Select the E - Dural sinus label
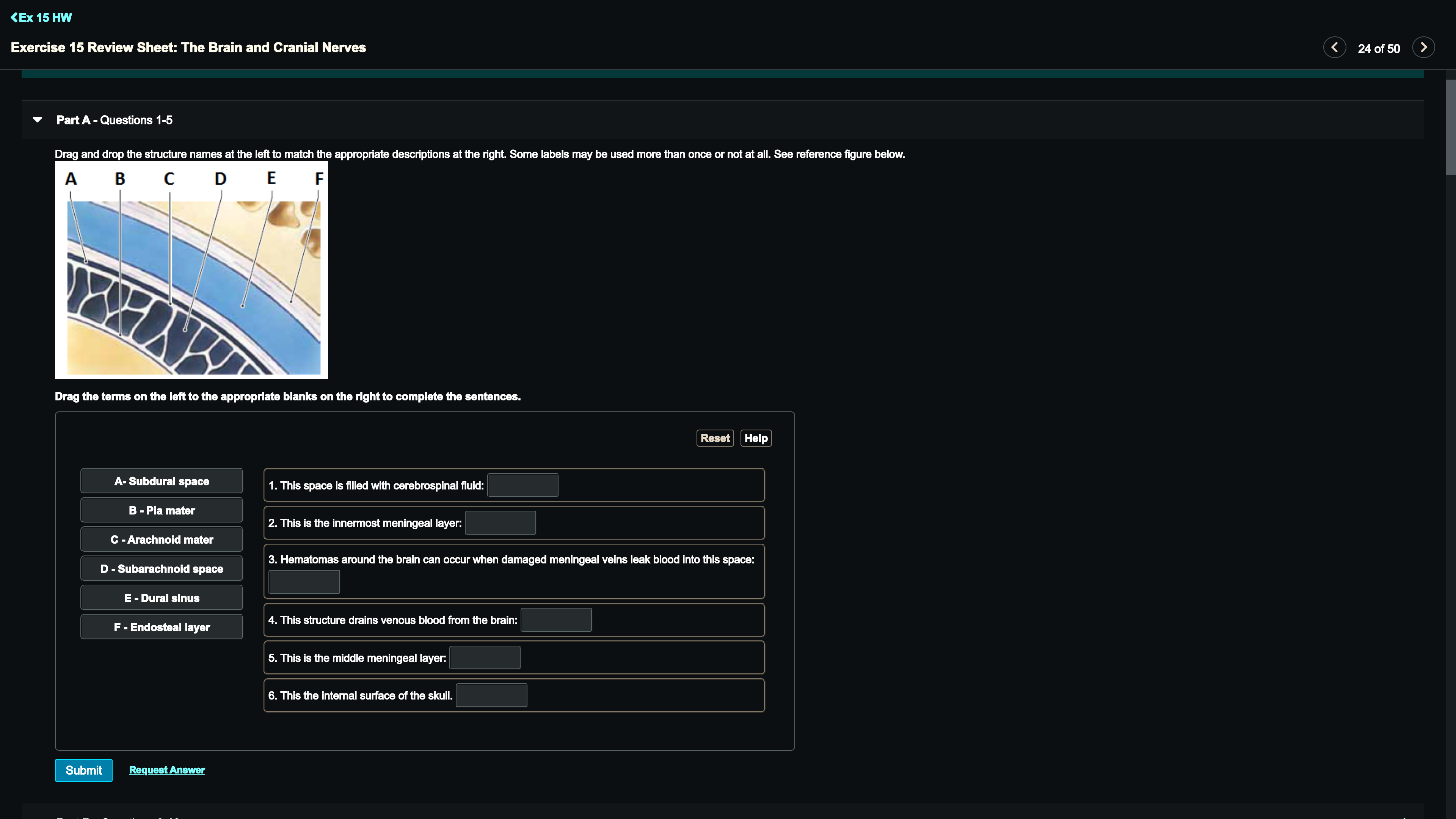 162,598
